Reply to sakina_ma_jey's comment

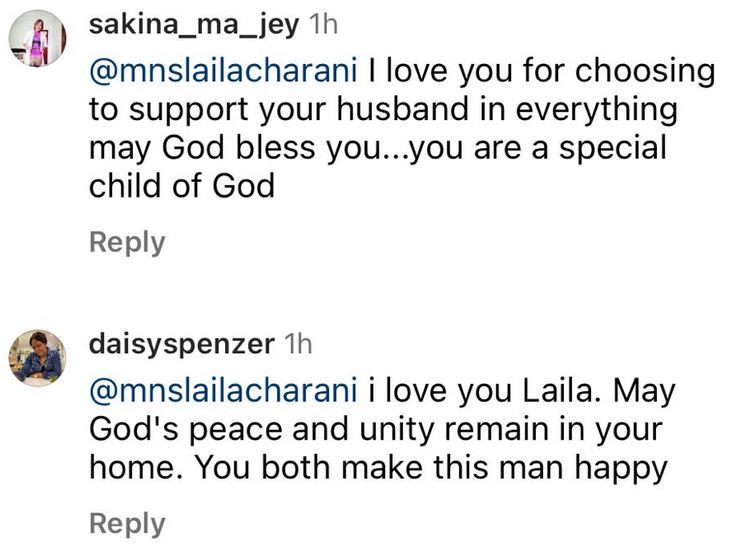(x=127, y=243)
